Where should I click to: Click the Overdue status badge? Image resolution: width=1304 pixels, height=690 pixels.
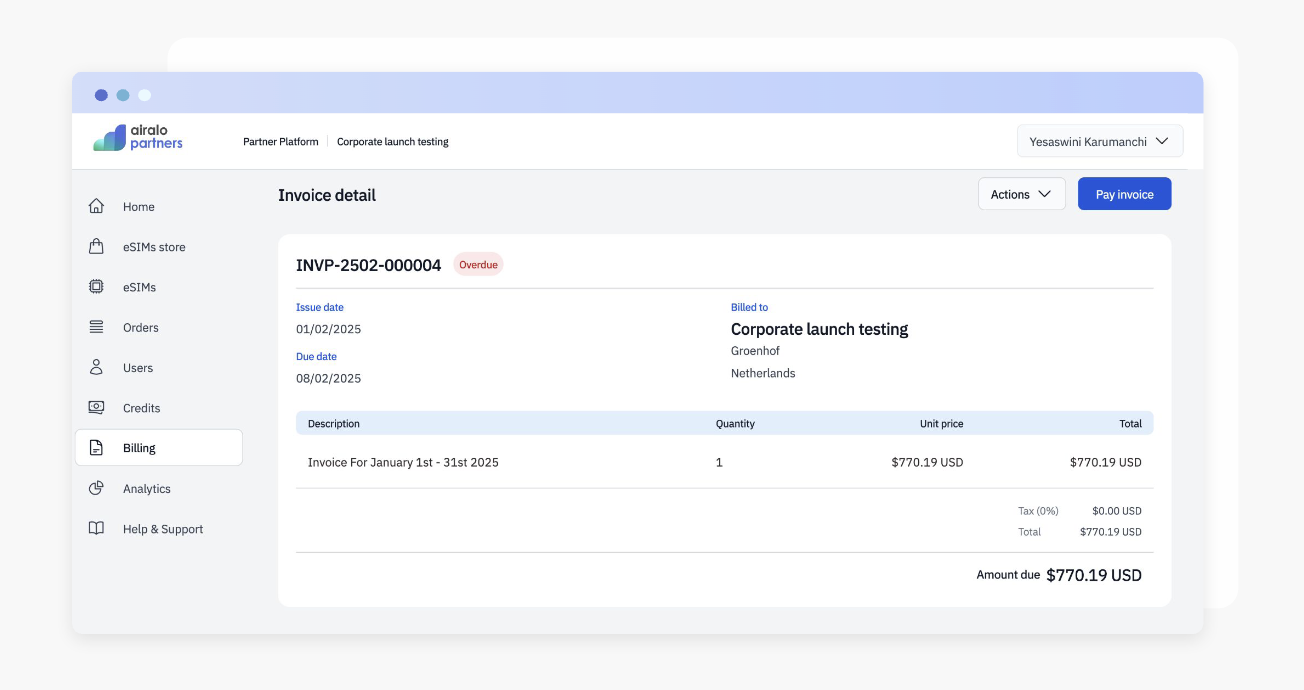coord(478,264)
